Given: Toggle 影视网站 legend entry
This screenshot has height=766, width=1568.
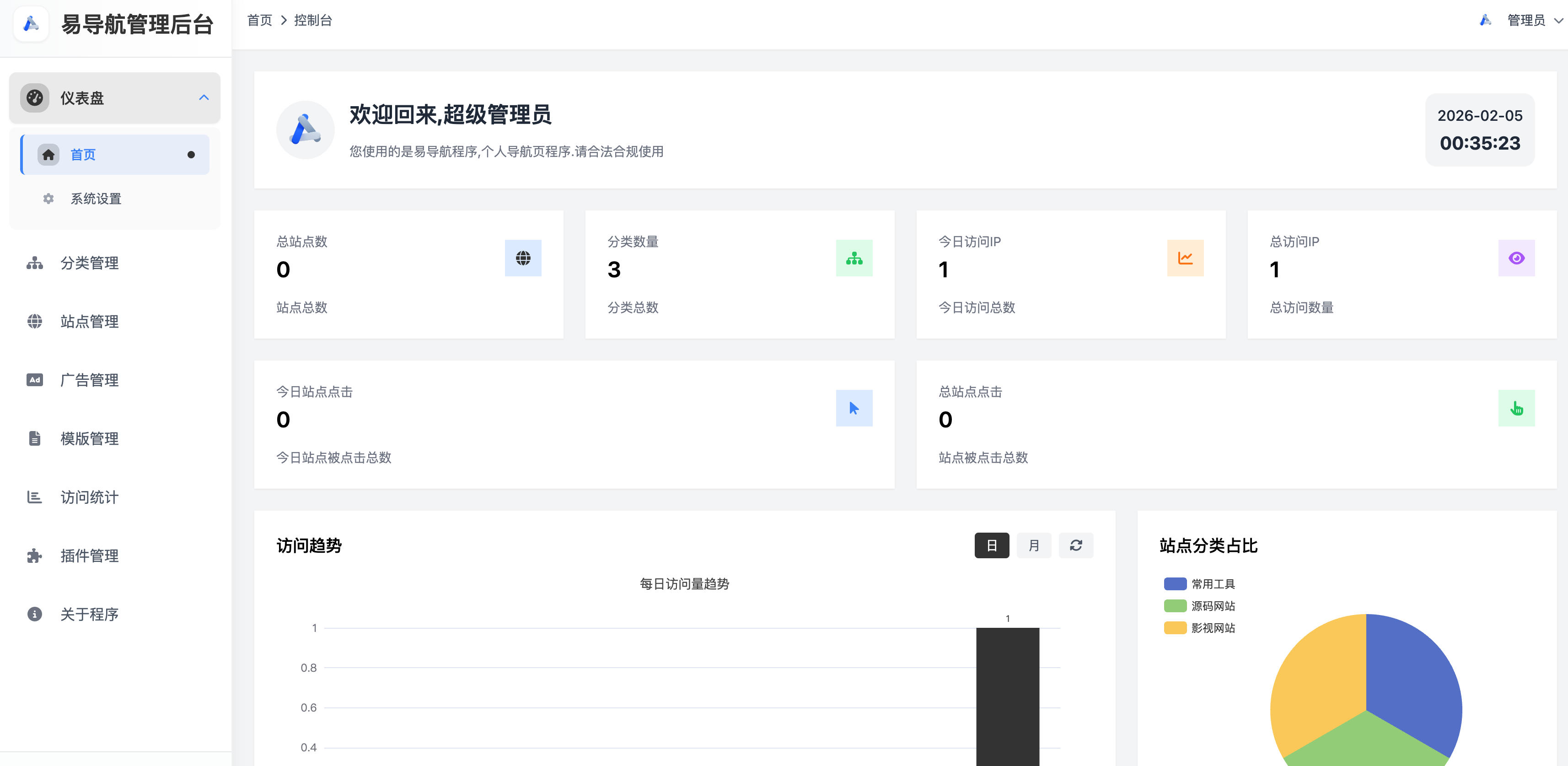Looking at the screenshot, I should pos(1199,628).
